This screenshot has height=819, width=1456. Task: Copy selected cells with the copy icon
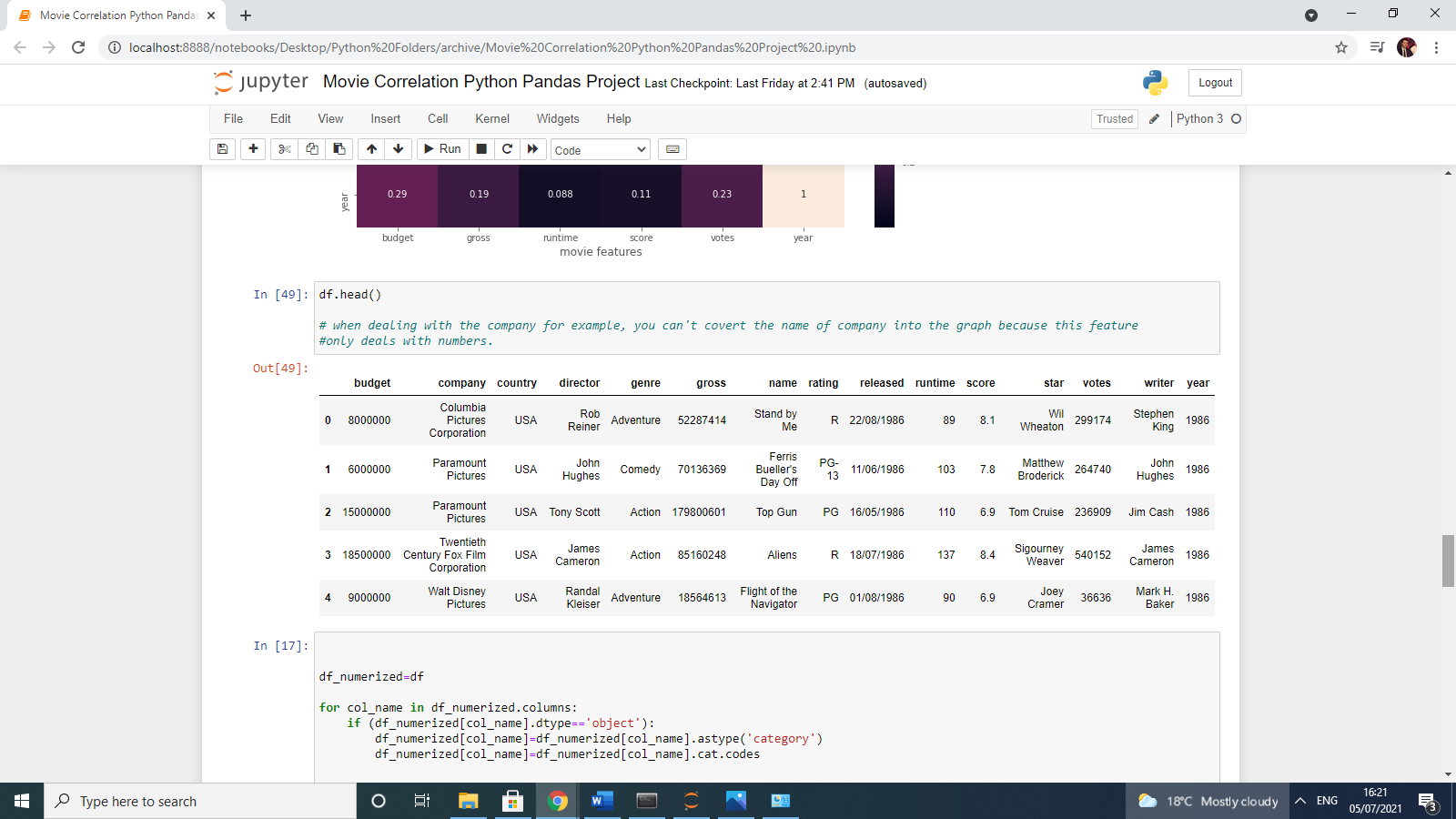[x=311, y=148]
